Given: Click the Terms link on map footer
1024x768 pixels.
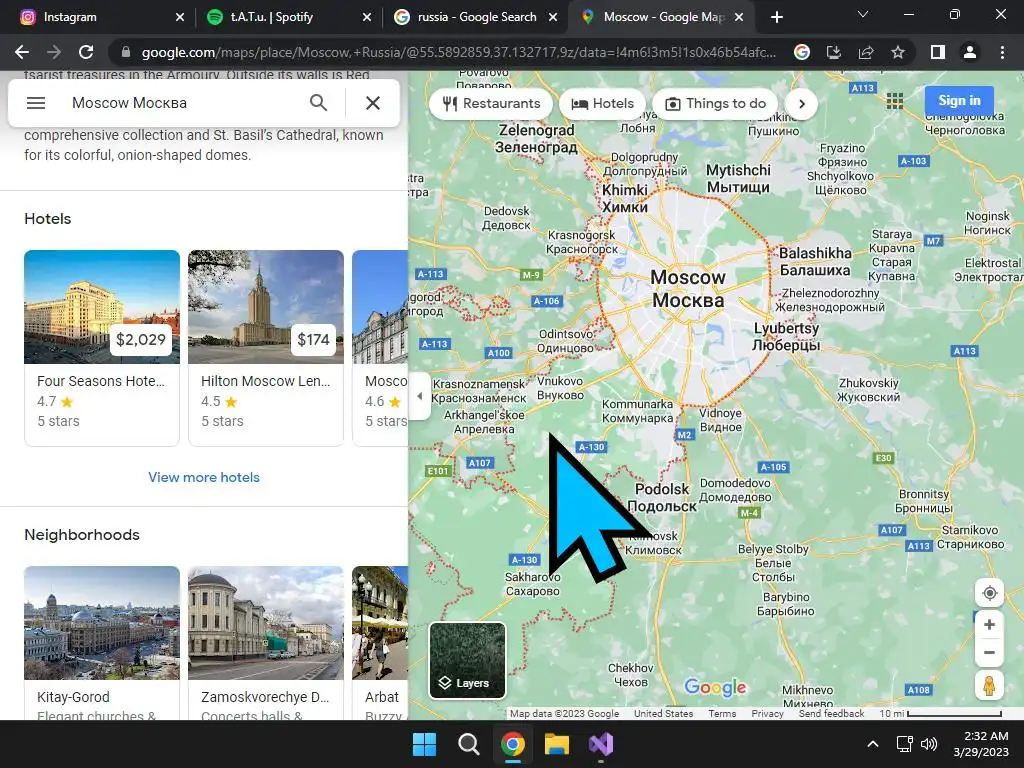Looking at the screenshot, I should (722, 714).
